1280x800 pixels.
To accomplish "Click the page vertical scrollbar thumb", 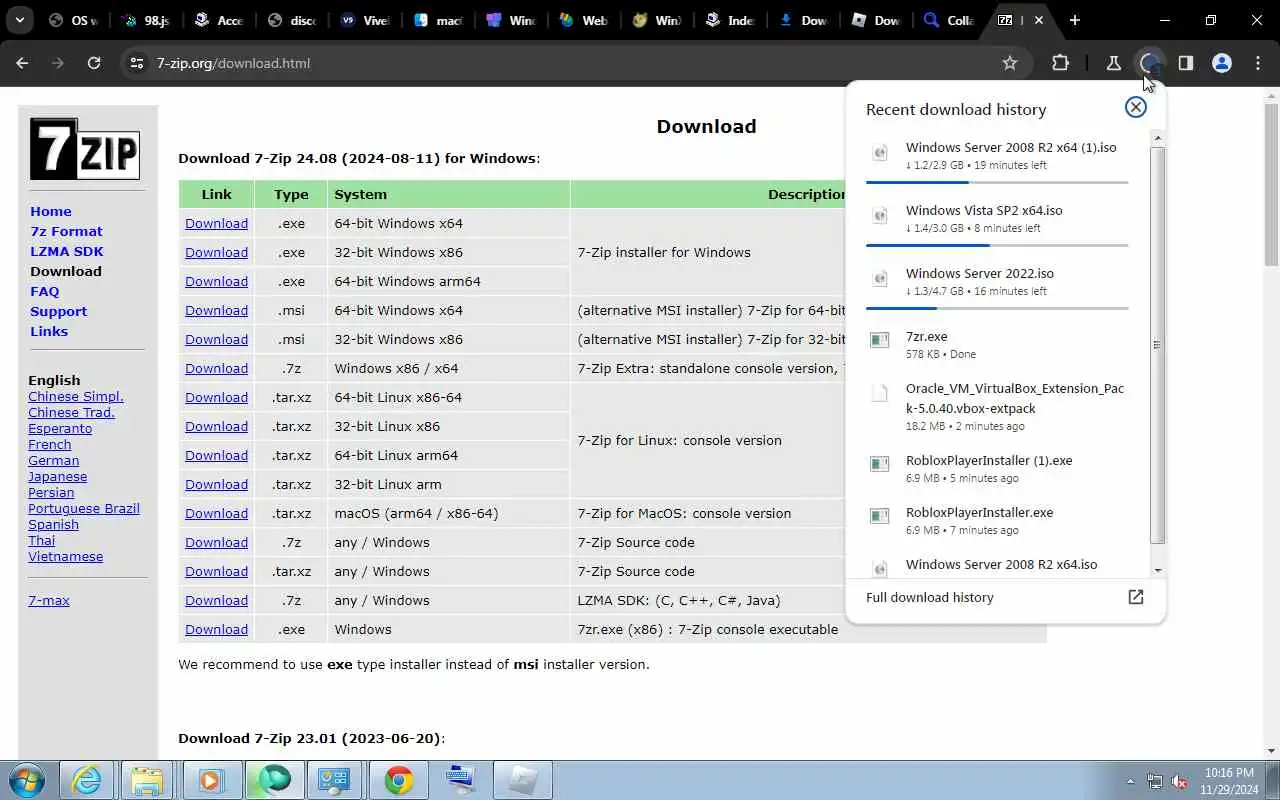I will pyautogui.click(x=1271, y=185).
